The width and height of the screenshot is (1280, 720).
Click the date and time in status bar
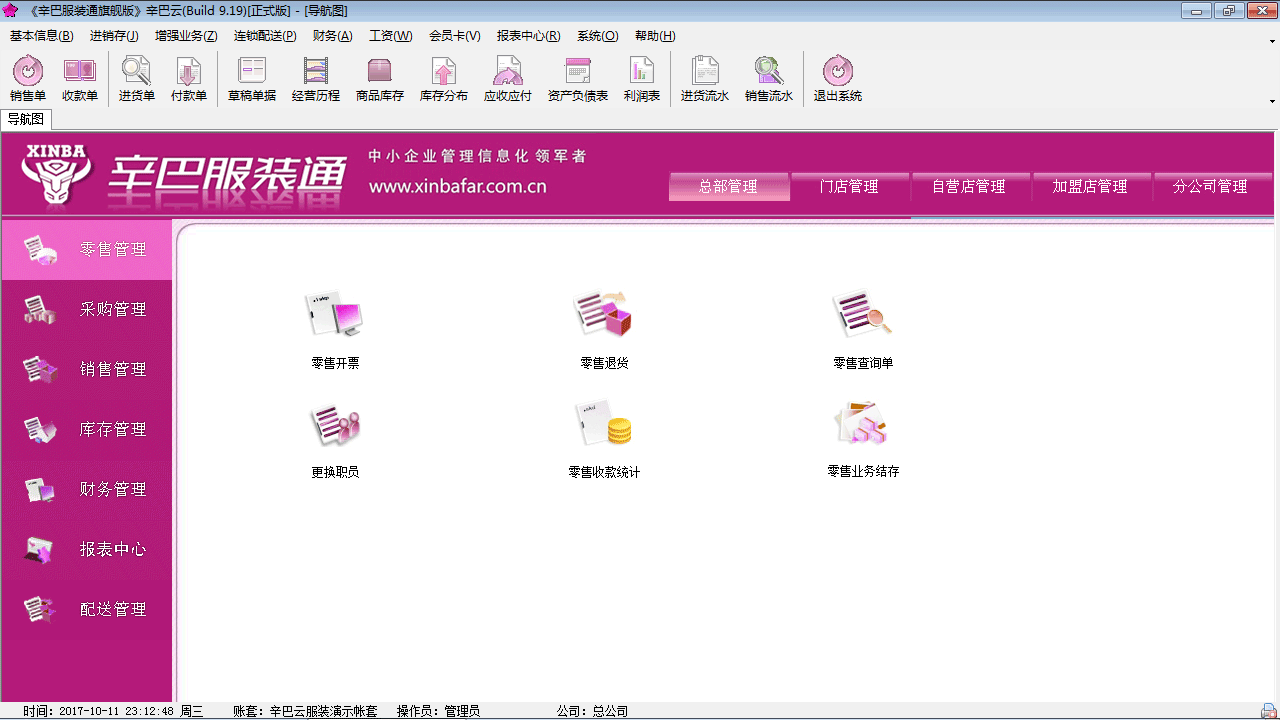pos(113,711)
